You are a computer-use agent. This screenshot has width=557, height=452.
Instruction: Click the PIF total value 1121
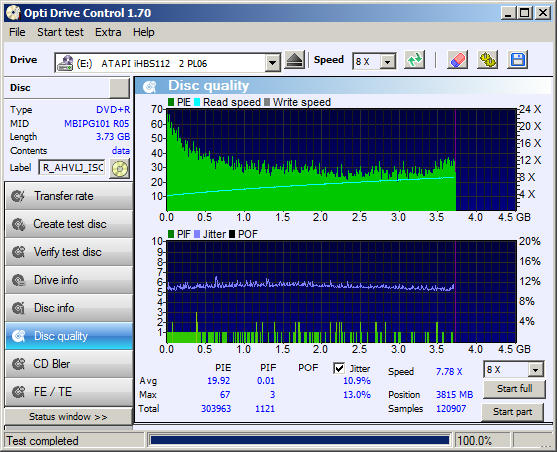(x=265, y=409)
